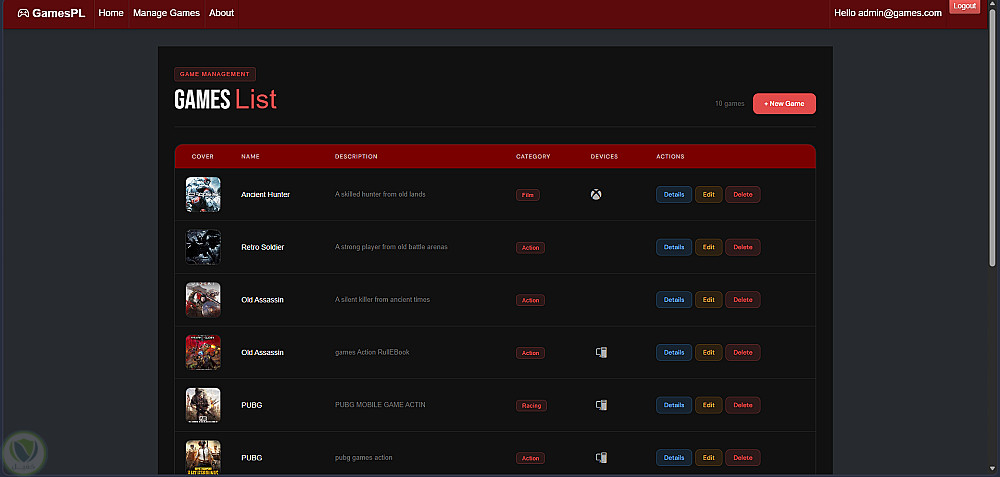Select the 'Ancient Hunter' game name

click(265, 194)
